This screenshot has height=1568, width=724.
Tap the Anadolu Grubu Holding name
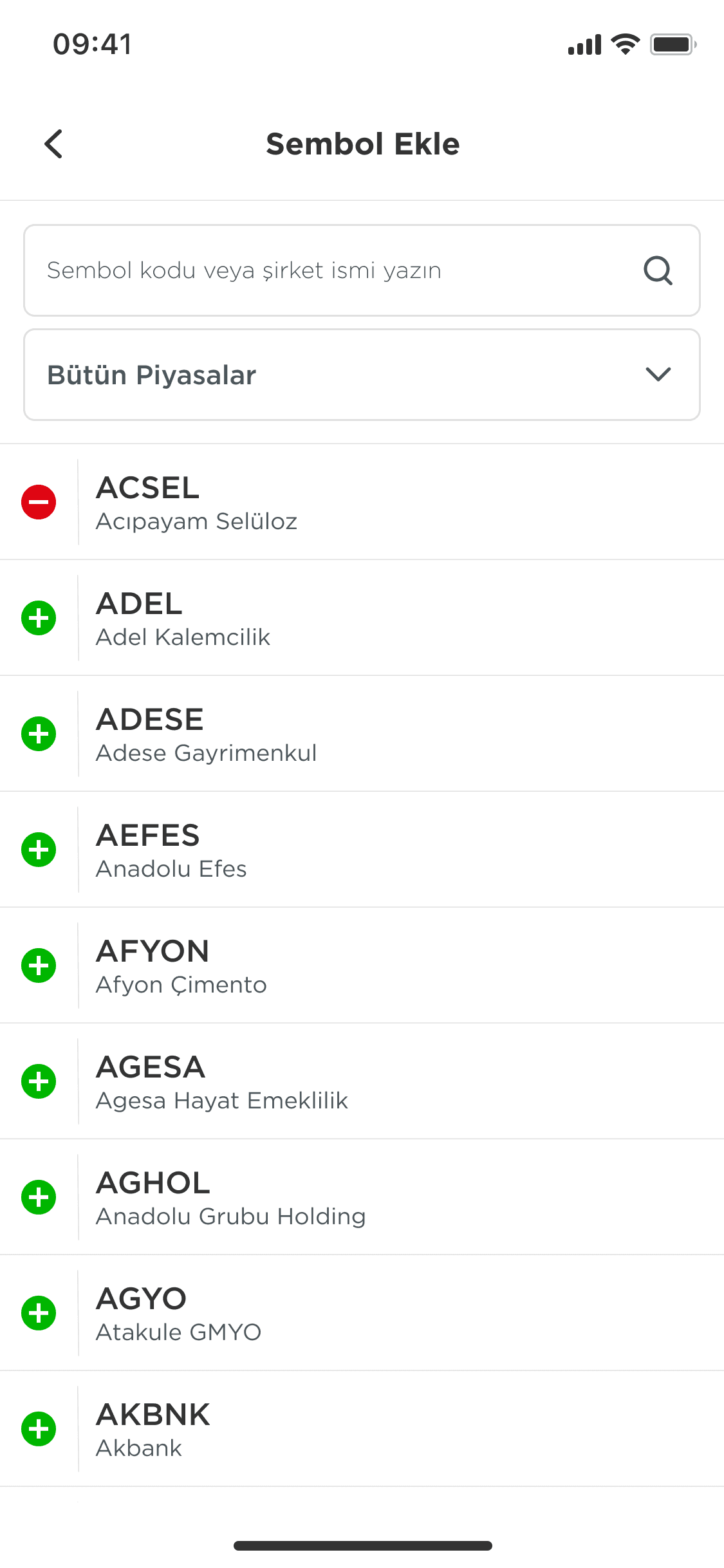(230, 1217)
